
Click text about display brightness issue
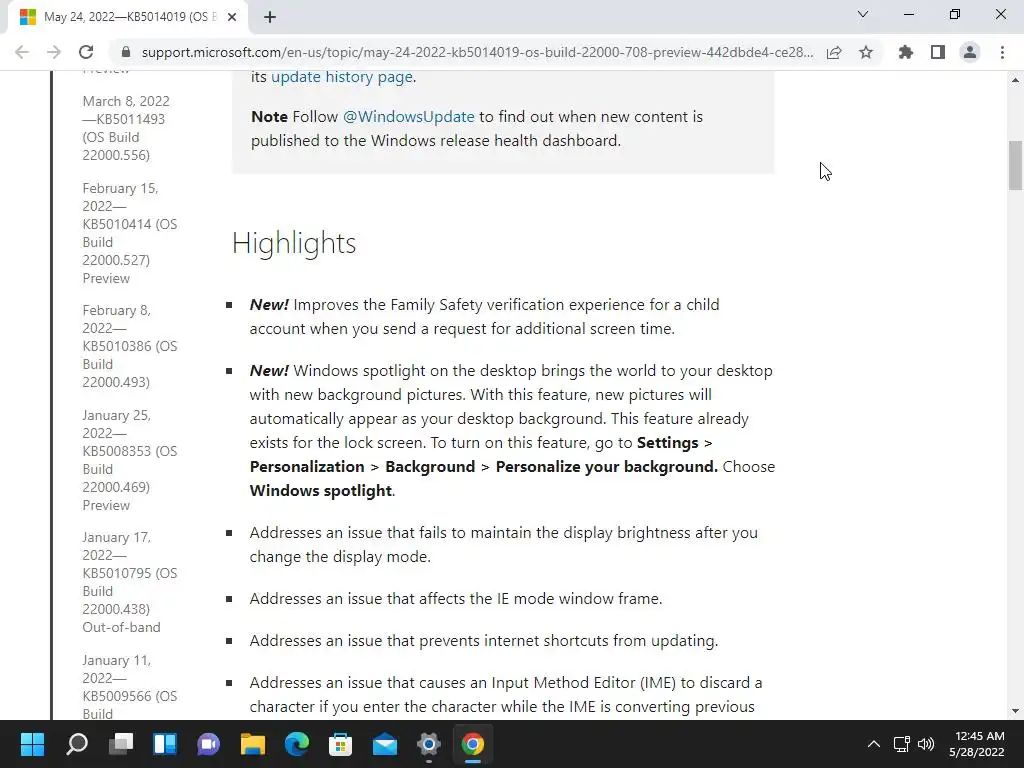coord(504,545)
